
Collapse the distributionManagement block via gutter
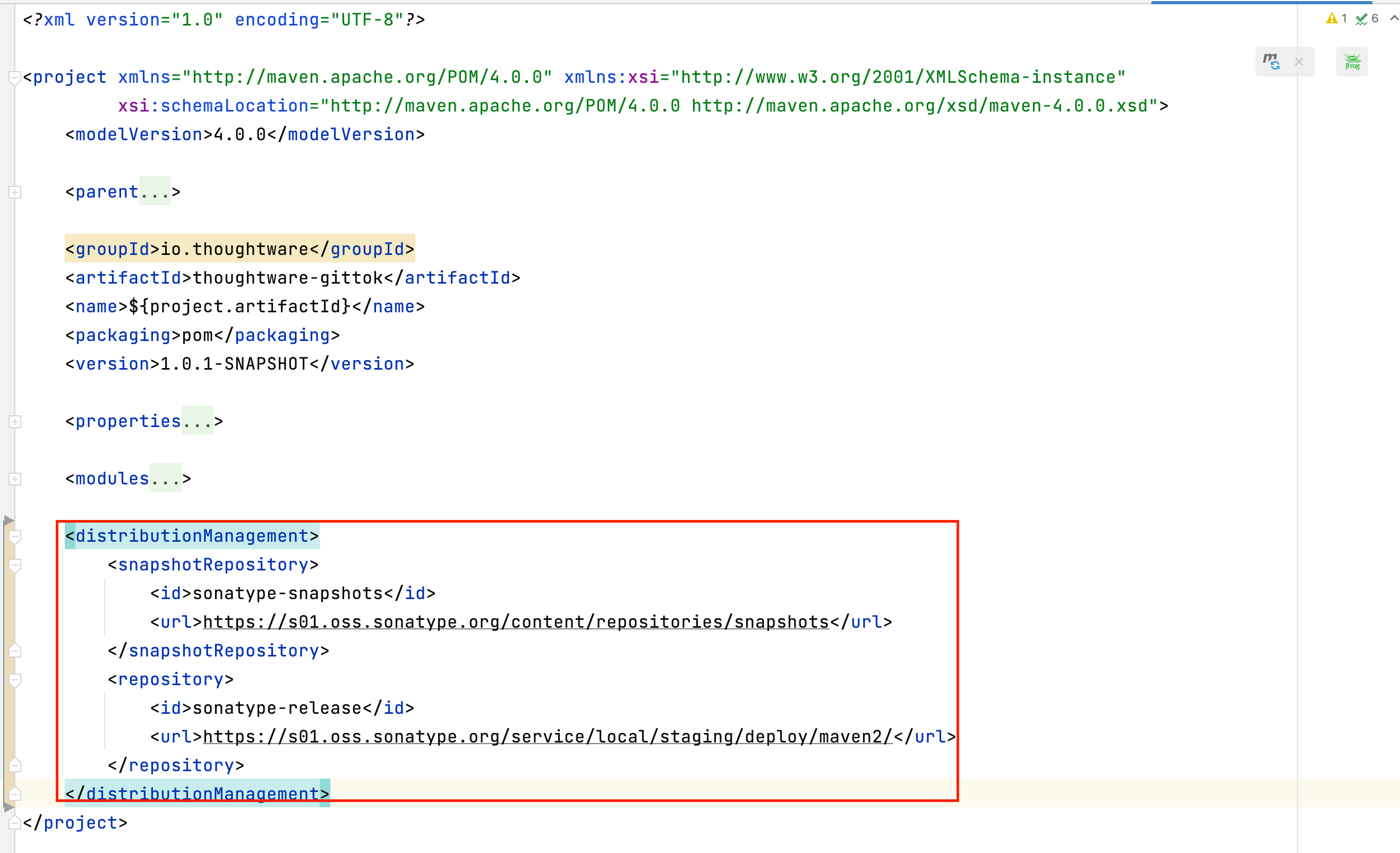(x=15, y=536)
